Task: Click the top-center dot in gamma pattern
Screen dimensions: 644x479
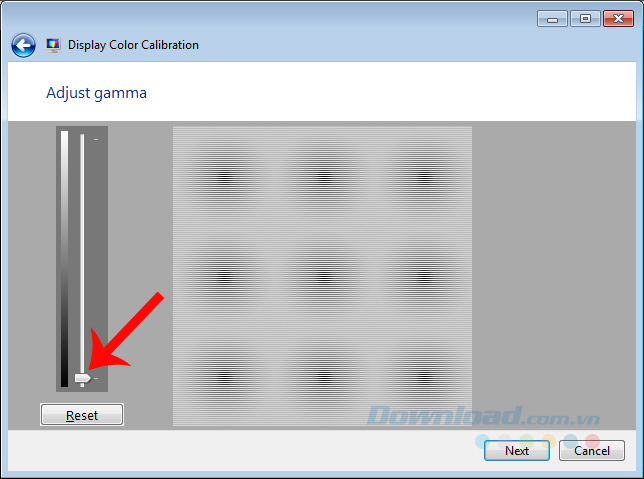Action: (x=324, y=177)
